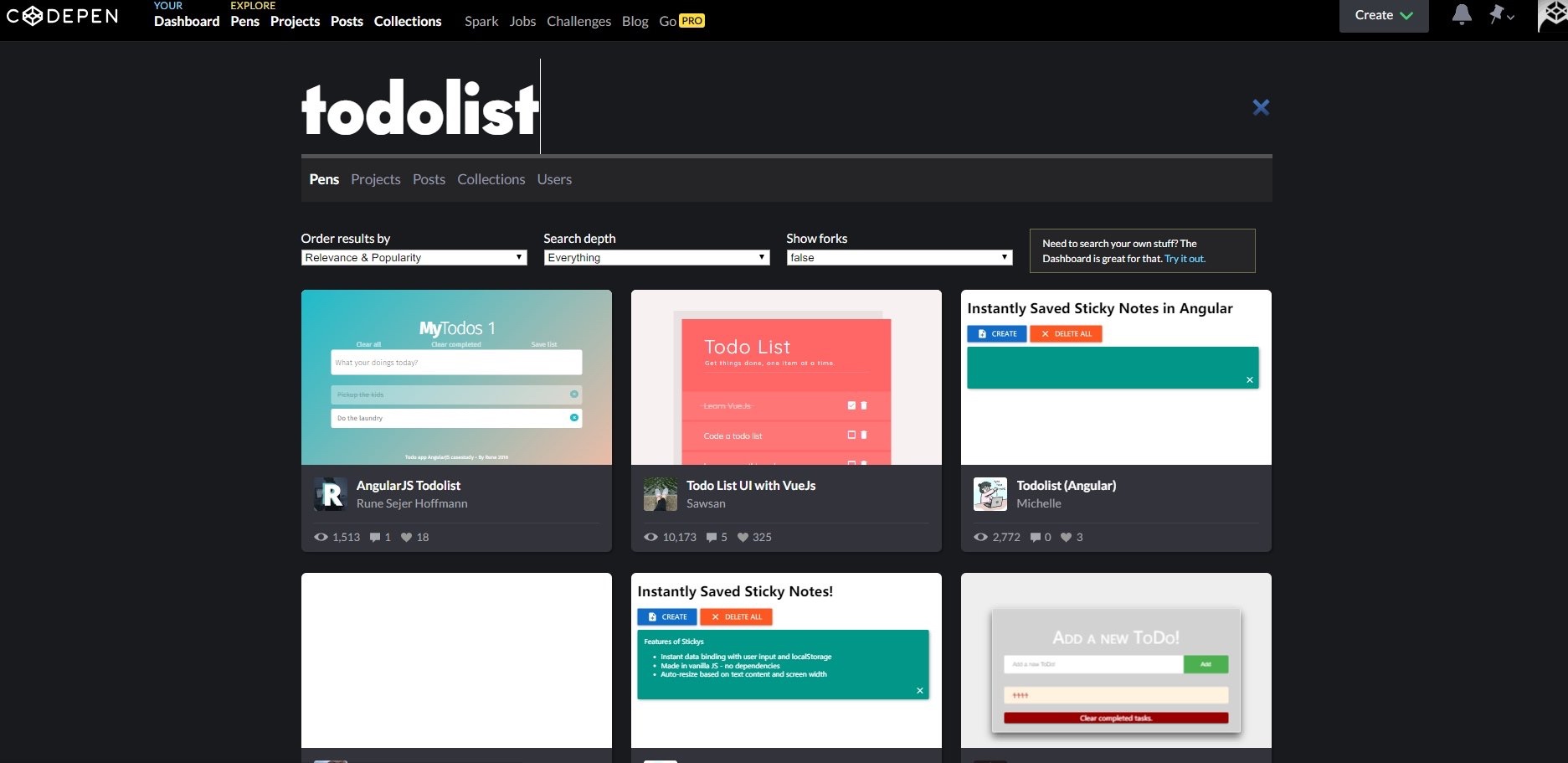This screenshot has width=1568, height=763.
Task: Visit Sawsan's profile name
Action: pos(706,503)
